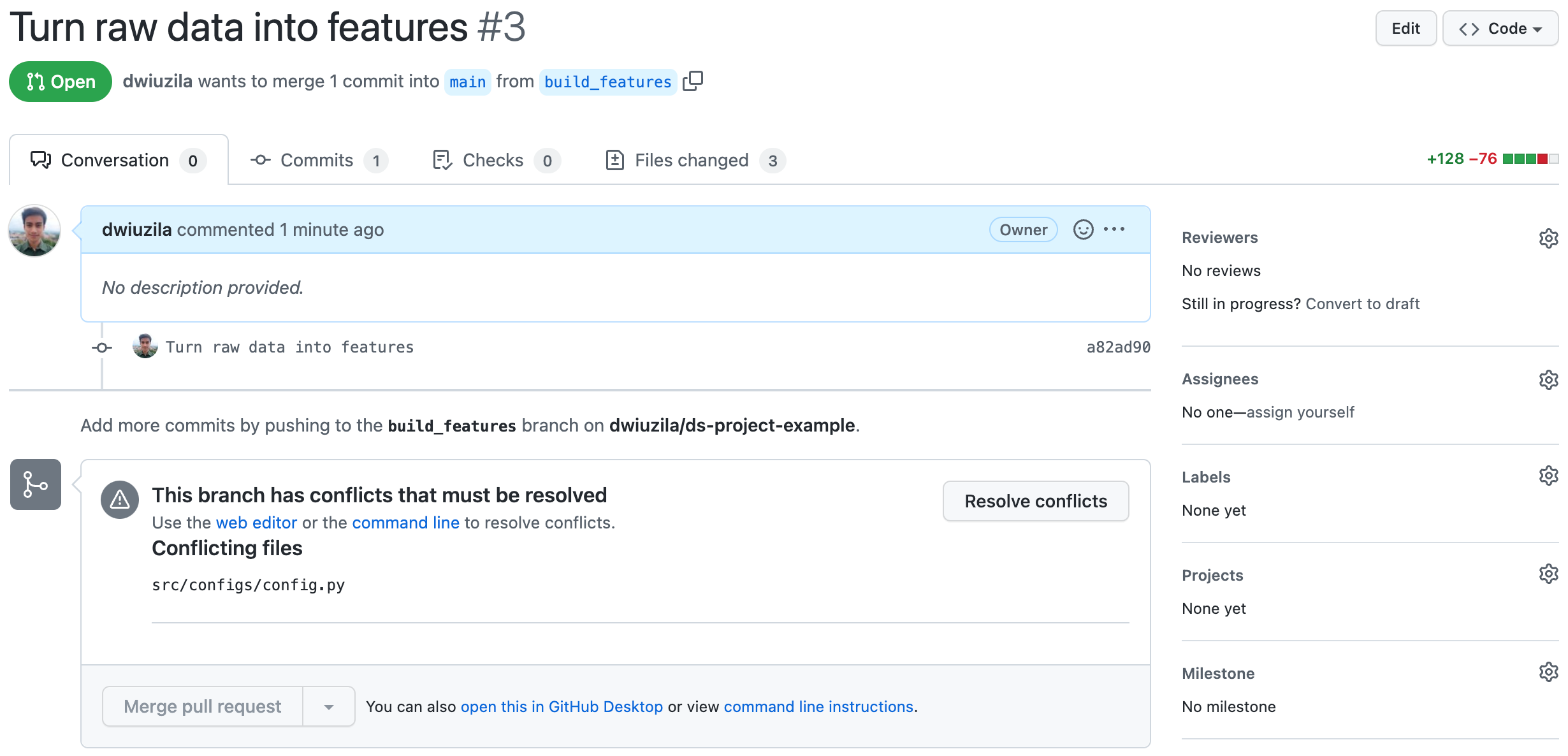The image size is (1568, 756).
Task: Click dwiuzila's profile avatar
Action: pos(34,231)
